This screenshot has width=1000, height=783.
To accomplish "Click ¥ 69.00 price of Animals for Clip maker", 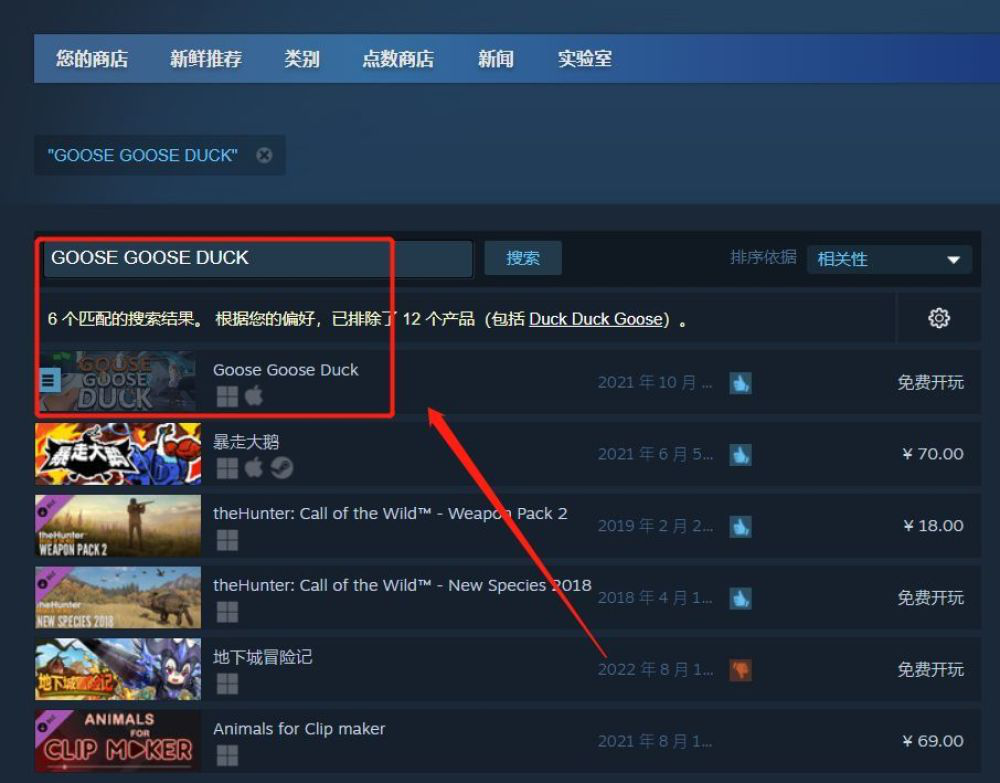I will (x=932, y=742).
